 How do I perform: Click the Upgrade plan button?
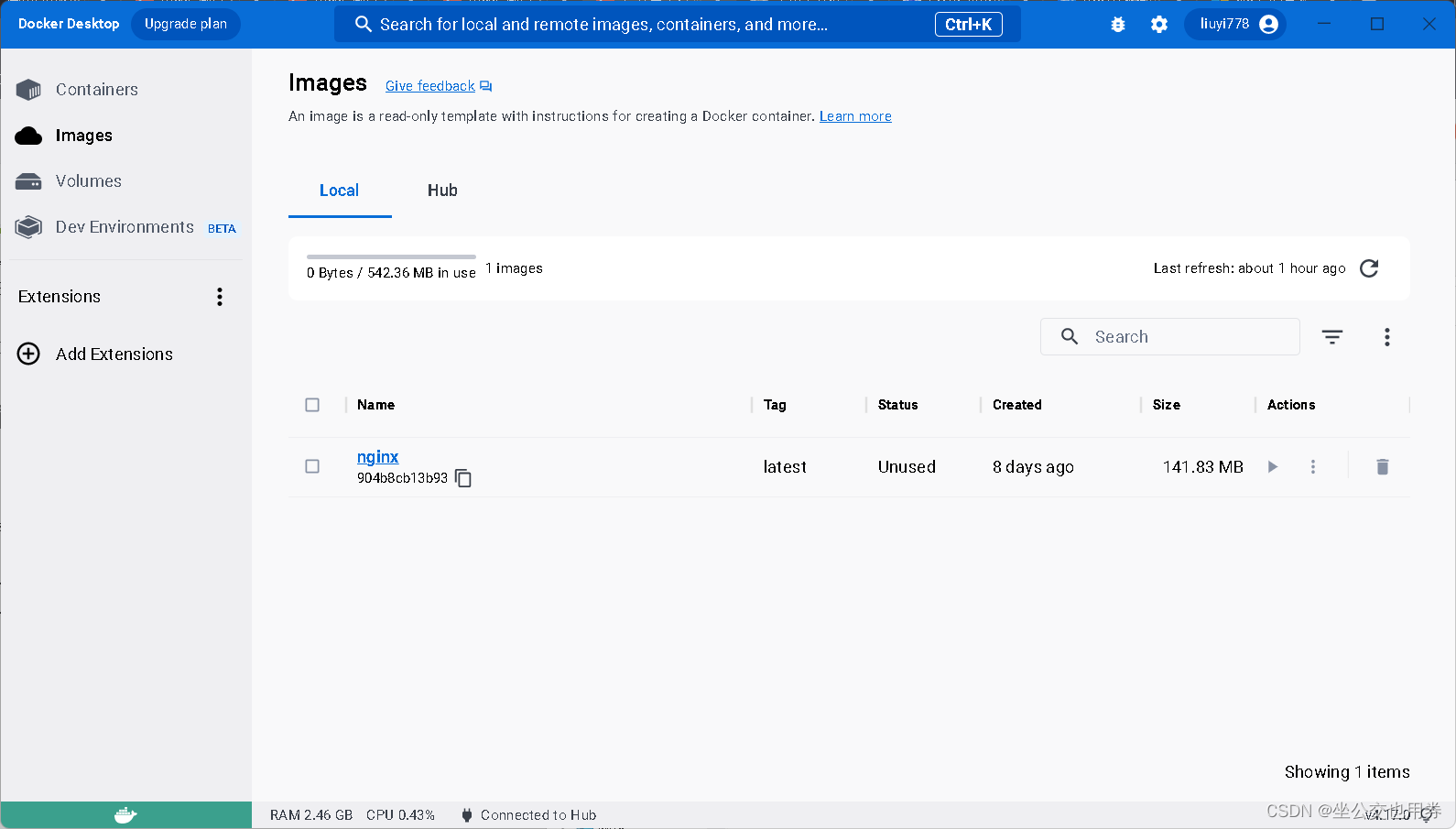(x=185, y=25)
